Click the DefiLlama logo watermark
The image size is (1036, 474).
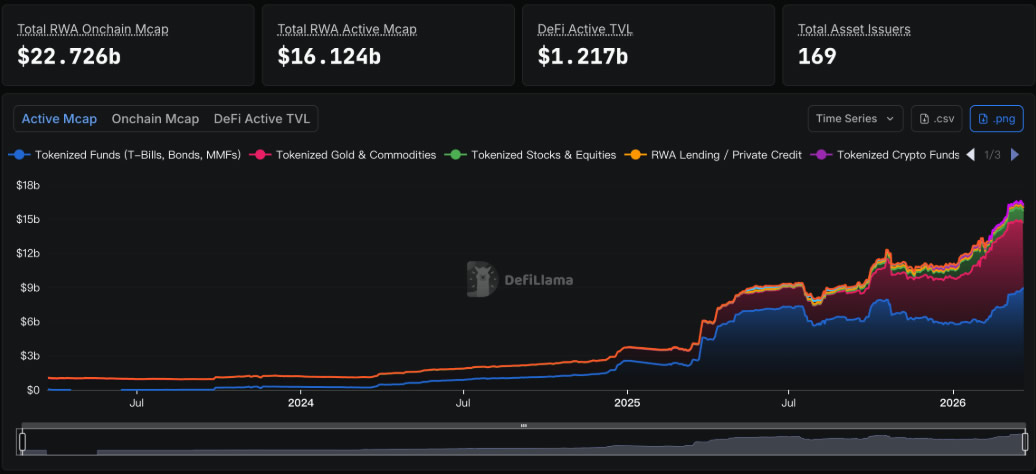[x=520, y=280]
